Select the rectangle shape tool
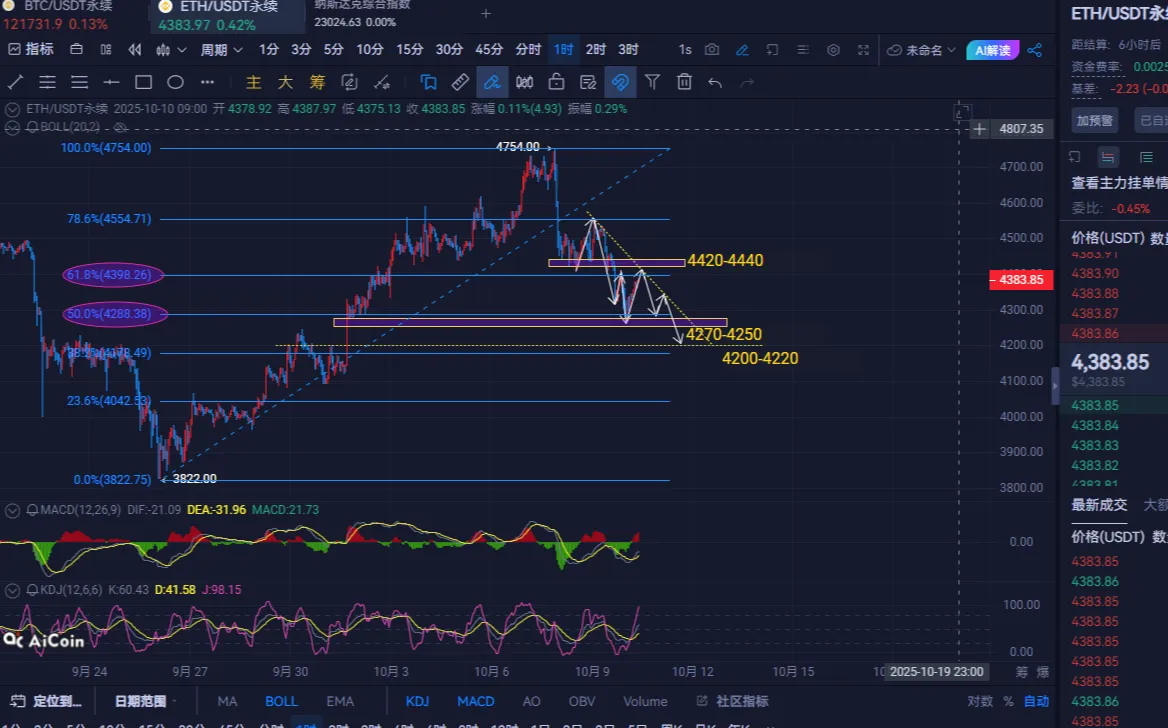The height and width of the screenshot is (728, 1168). coord(143,82)
